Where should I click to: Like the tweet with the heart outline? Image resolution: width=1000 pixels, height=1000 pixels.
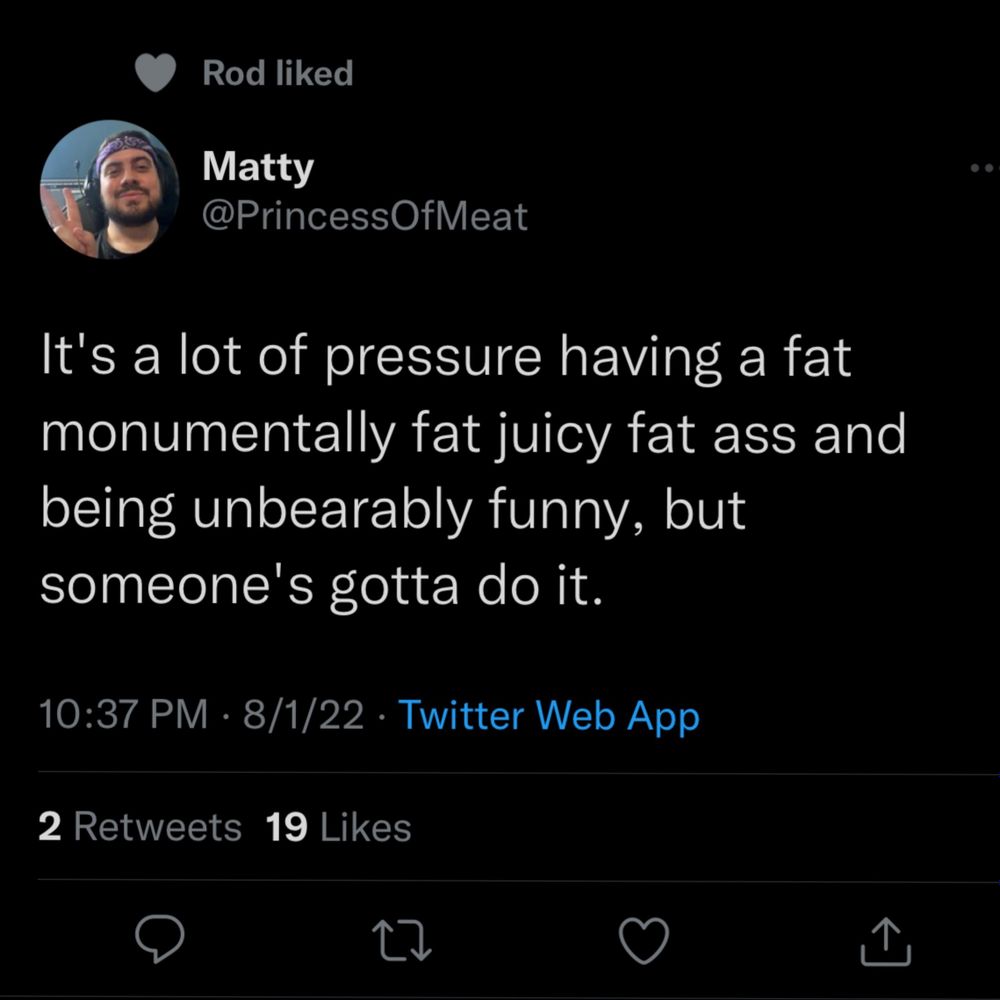click(644, 941)
